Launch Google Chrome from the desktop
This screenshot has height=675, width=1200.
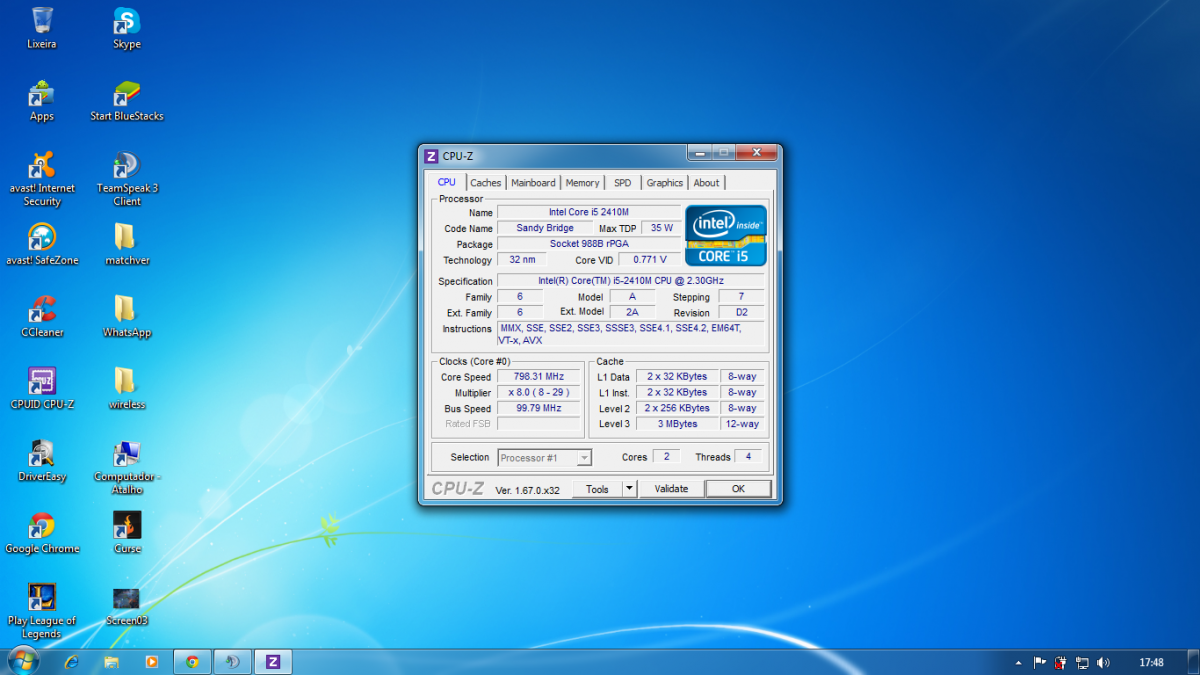pyautogui.click(x=42, y=532)
